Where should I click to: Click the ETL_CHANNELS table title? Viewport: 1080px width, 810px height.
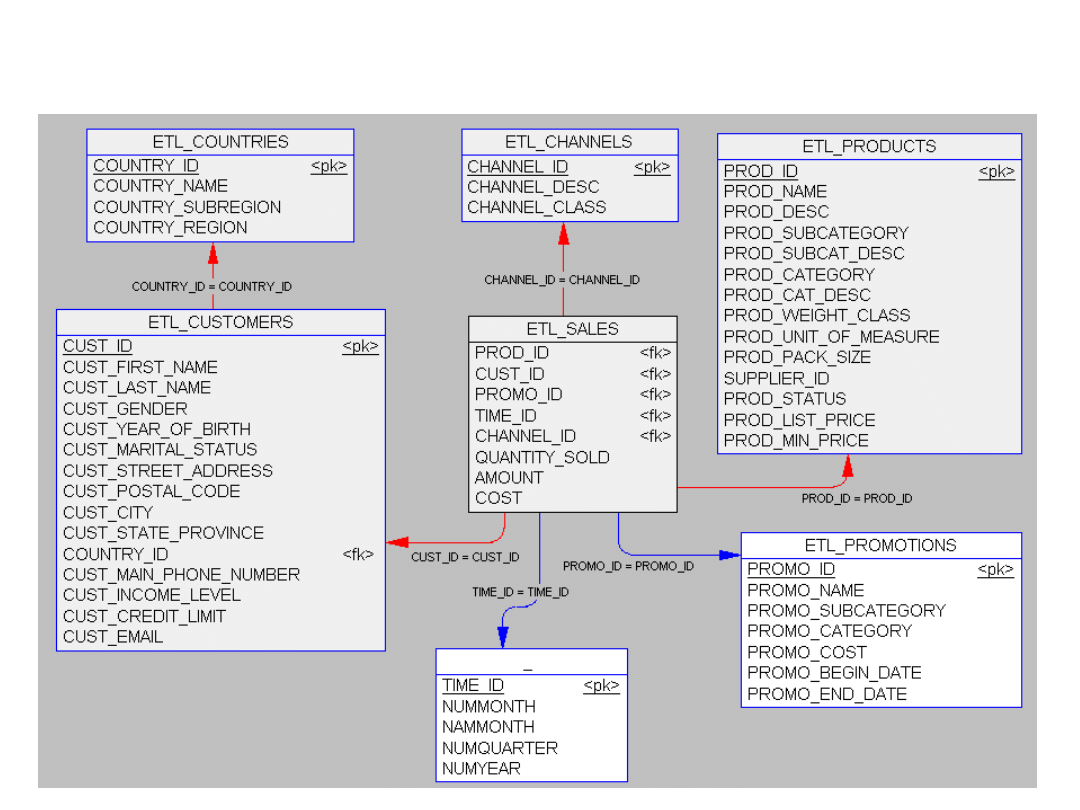coord(568,142)
